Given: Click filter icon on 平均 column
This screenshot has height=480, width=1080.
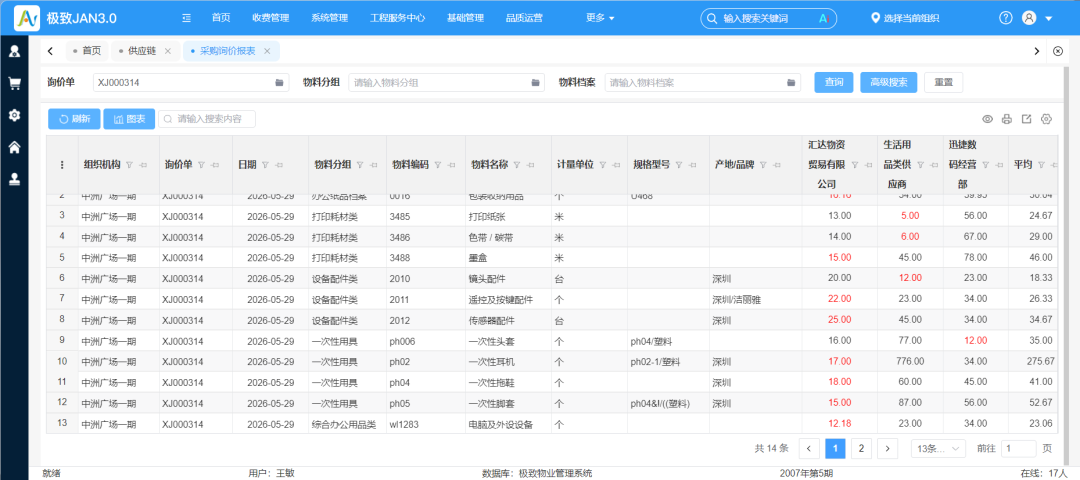Looking at the screenshot, I should (1041, 165).
